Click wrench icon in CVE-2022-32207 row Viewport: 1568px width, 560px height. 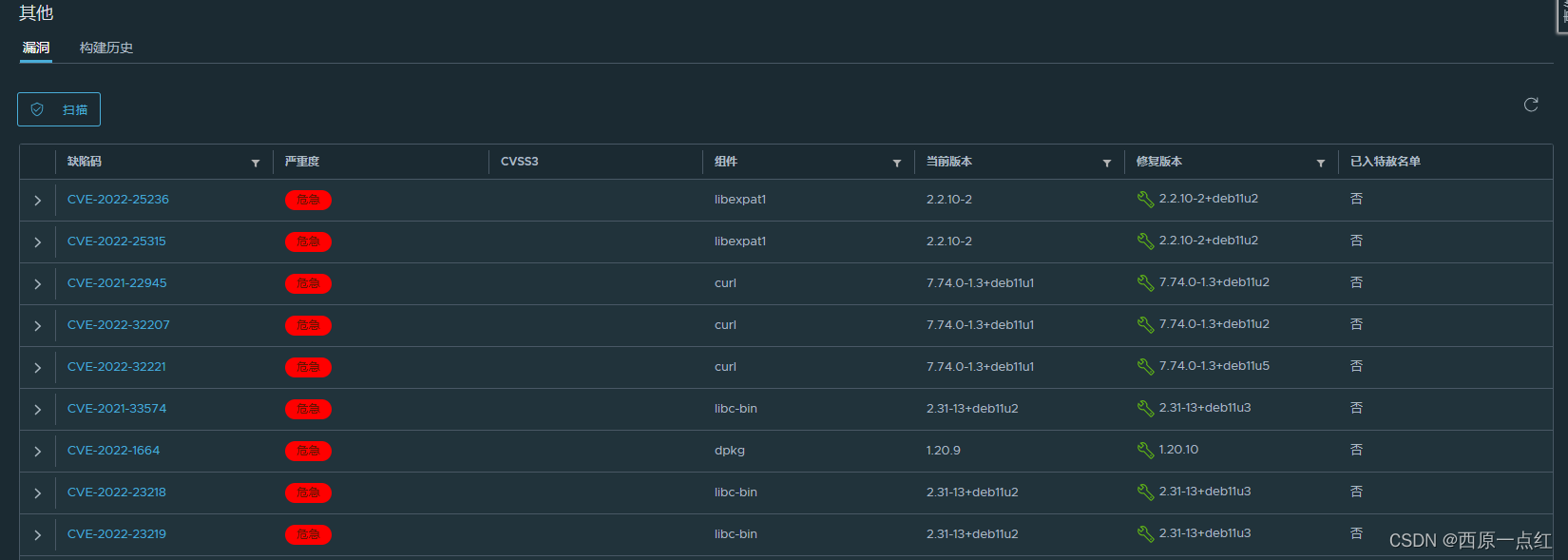(1145, 325)
